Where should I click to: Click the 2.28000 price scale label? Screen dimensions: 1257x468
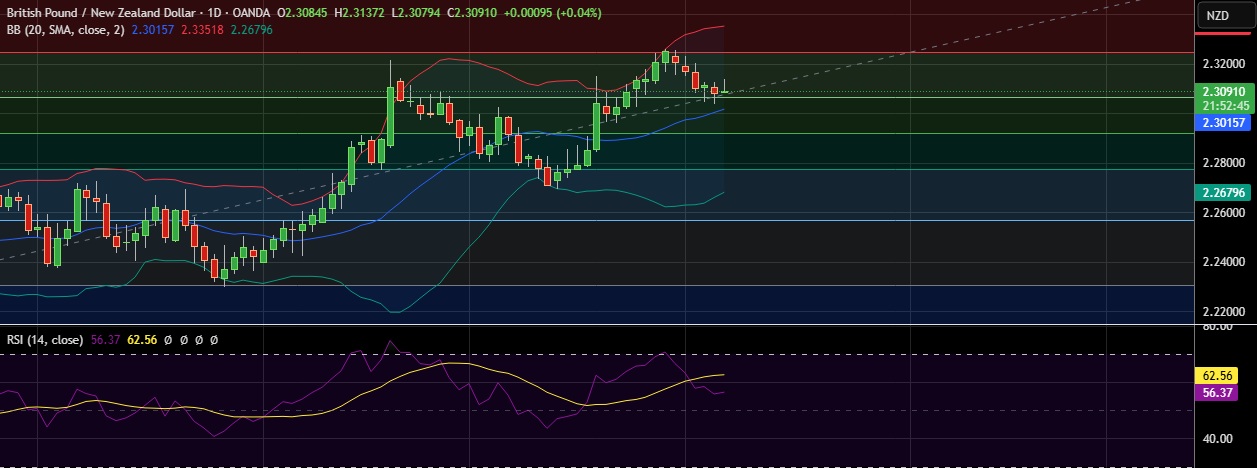point(1223,162)
